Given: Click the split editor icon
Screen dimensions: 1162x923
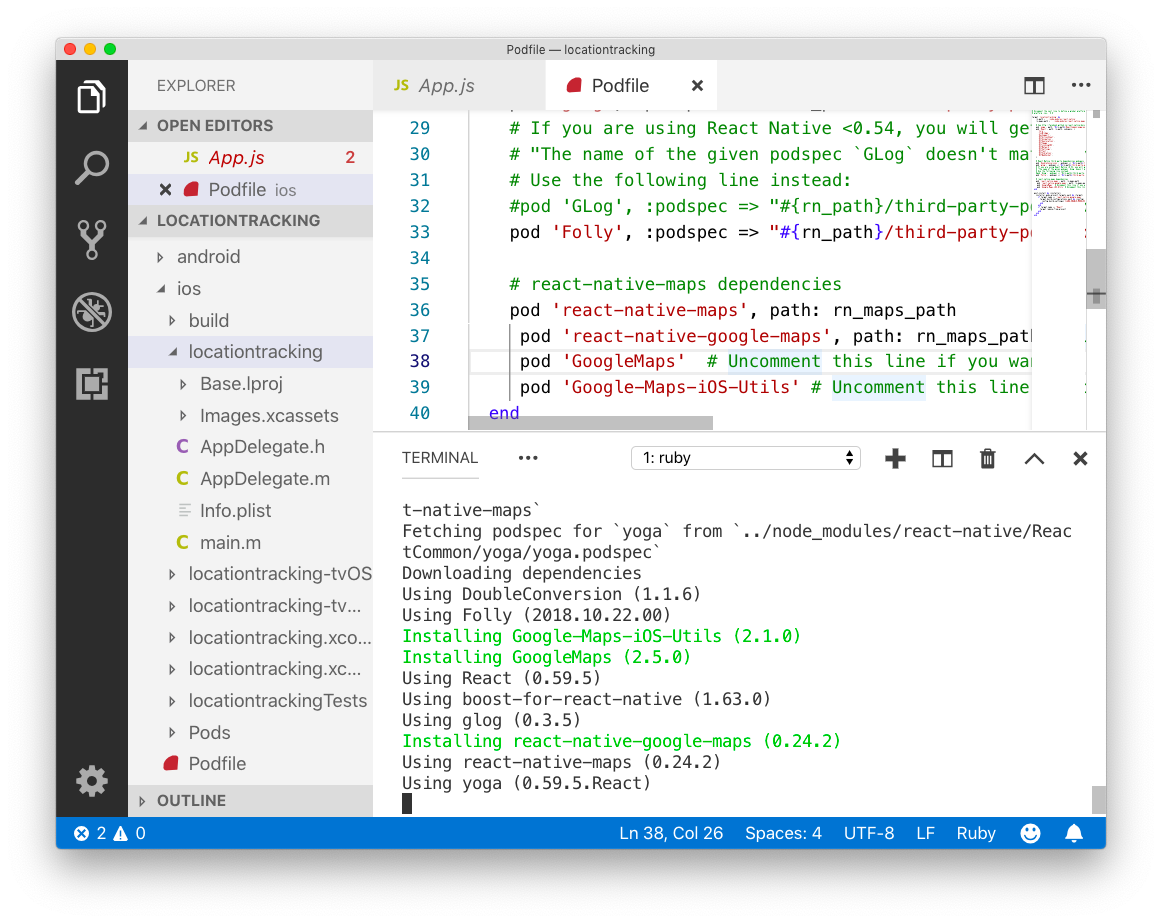Looking at the screenshot, I should [1034, 86].
